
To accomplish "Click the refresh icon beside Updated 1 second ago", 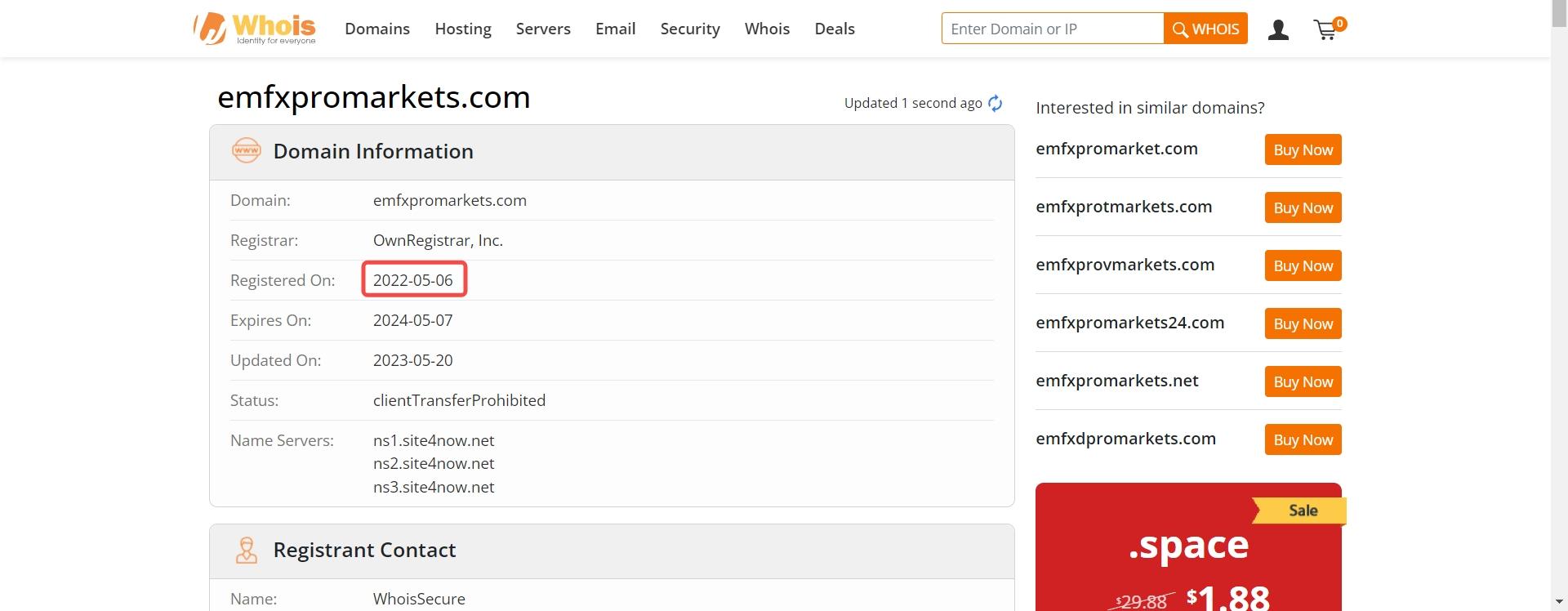I will pyautogui.click(x=995, y=103).
